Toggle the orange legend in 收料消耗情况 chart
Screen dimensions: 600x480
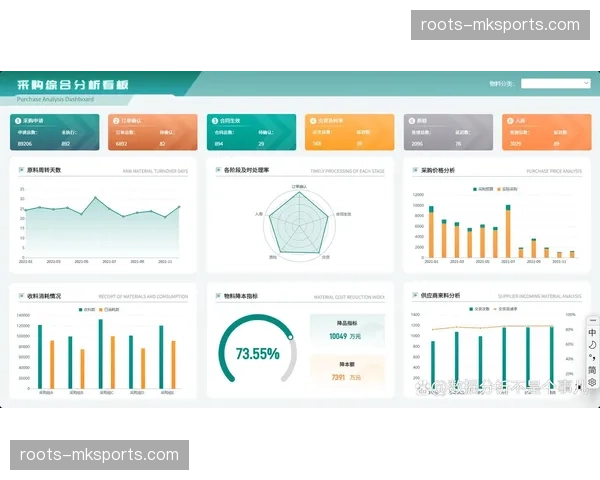[x=106, y=310]
